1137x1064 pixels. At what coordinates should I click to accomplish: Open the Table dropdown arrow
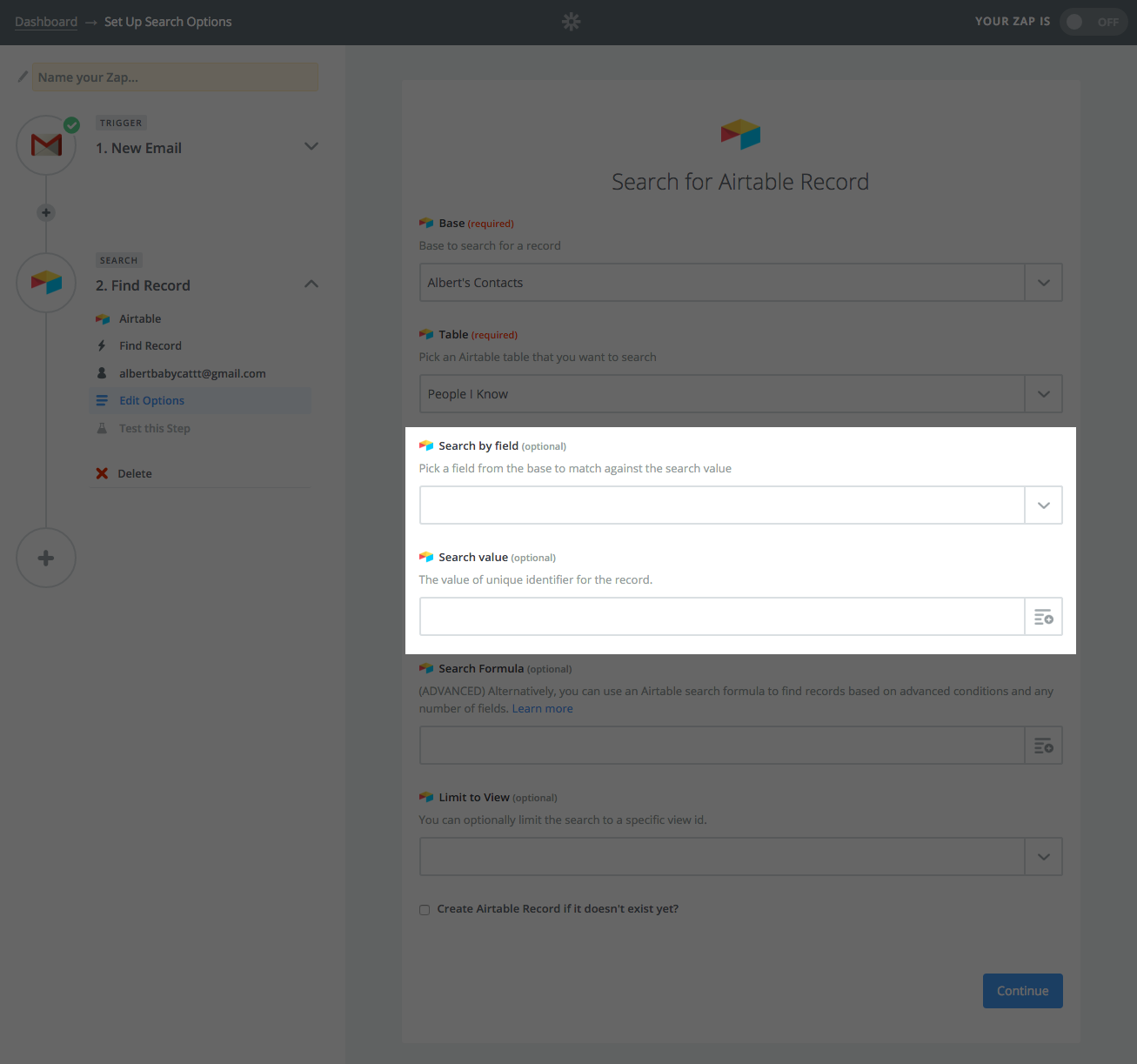(x=1043, y=394)
